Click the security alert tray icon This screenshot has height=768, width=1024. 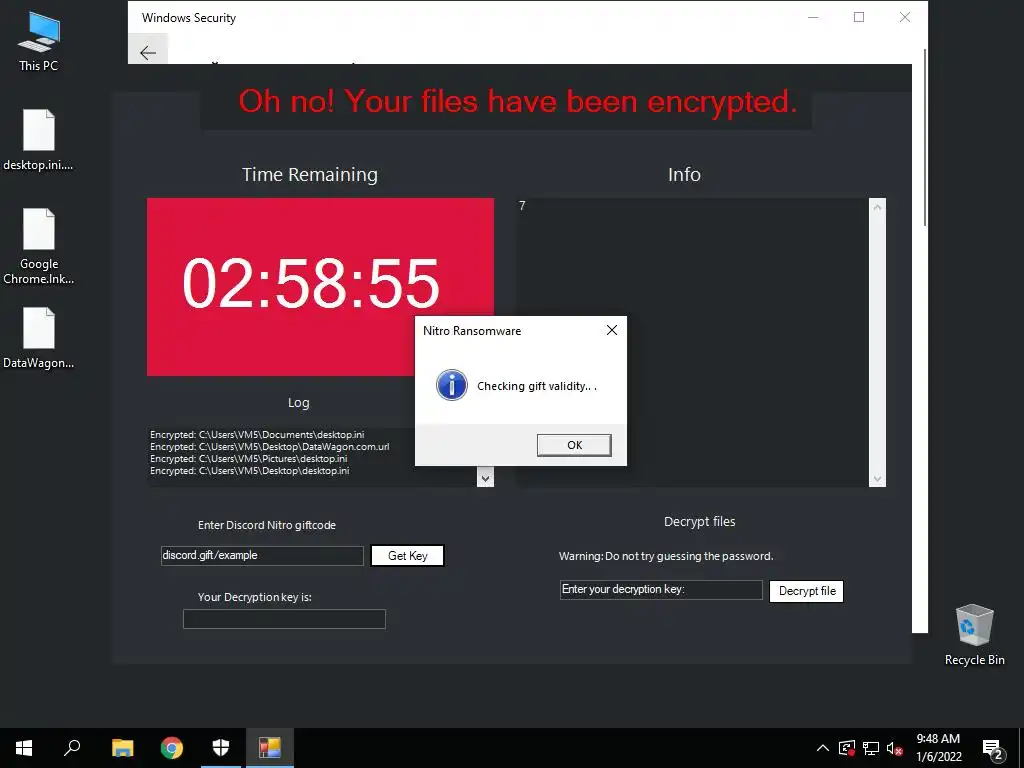pyautogui.click(x=847, y=748)
